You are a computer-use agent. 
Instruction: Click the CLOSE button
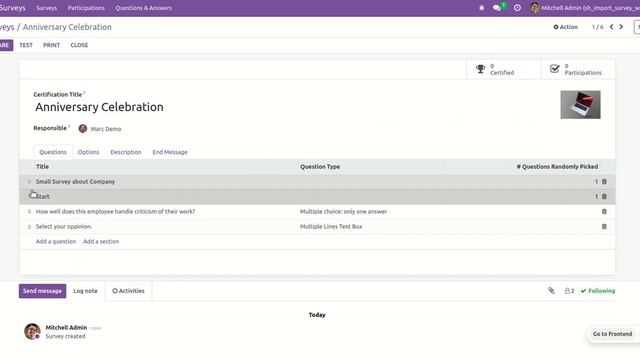[x=79, y=45]
